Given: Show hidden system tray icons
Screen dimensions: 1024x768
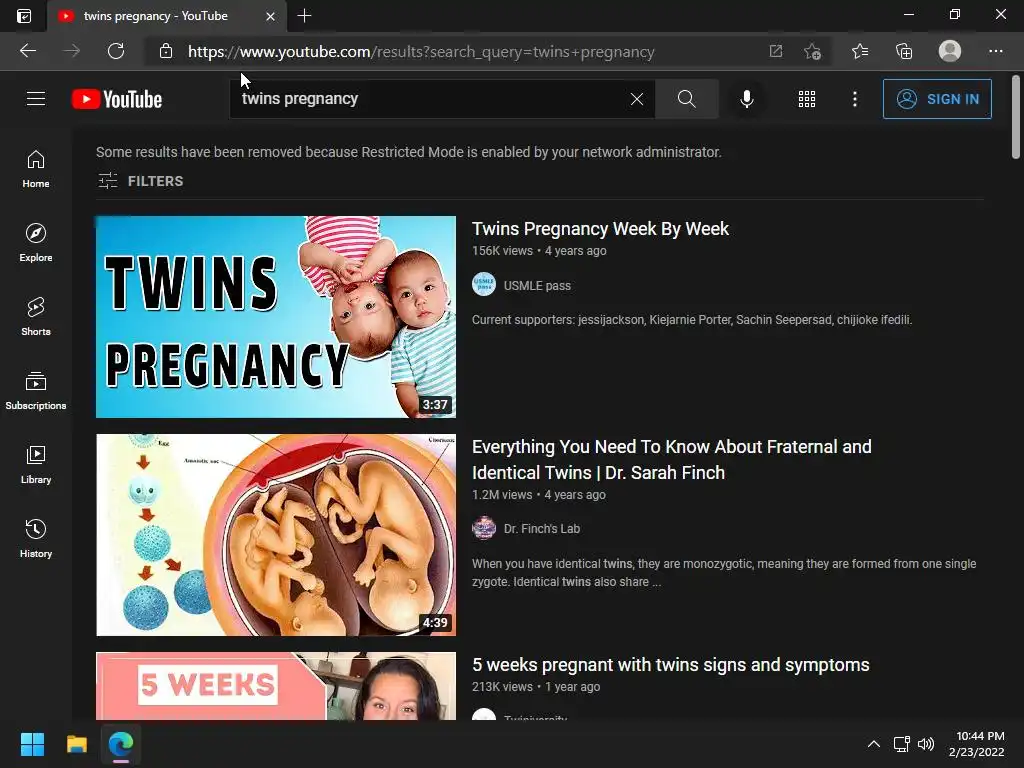Looking at the screenshot, I should 873,744.
